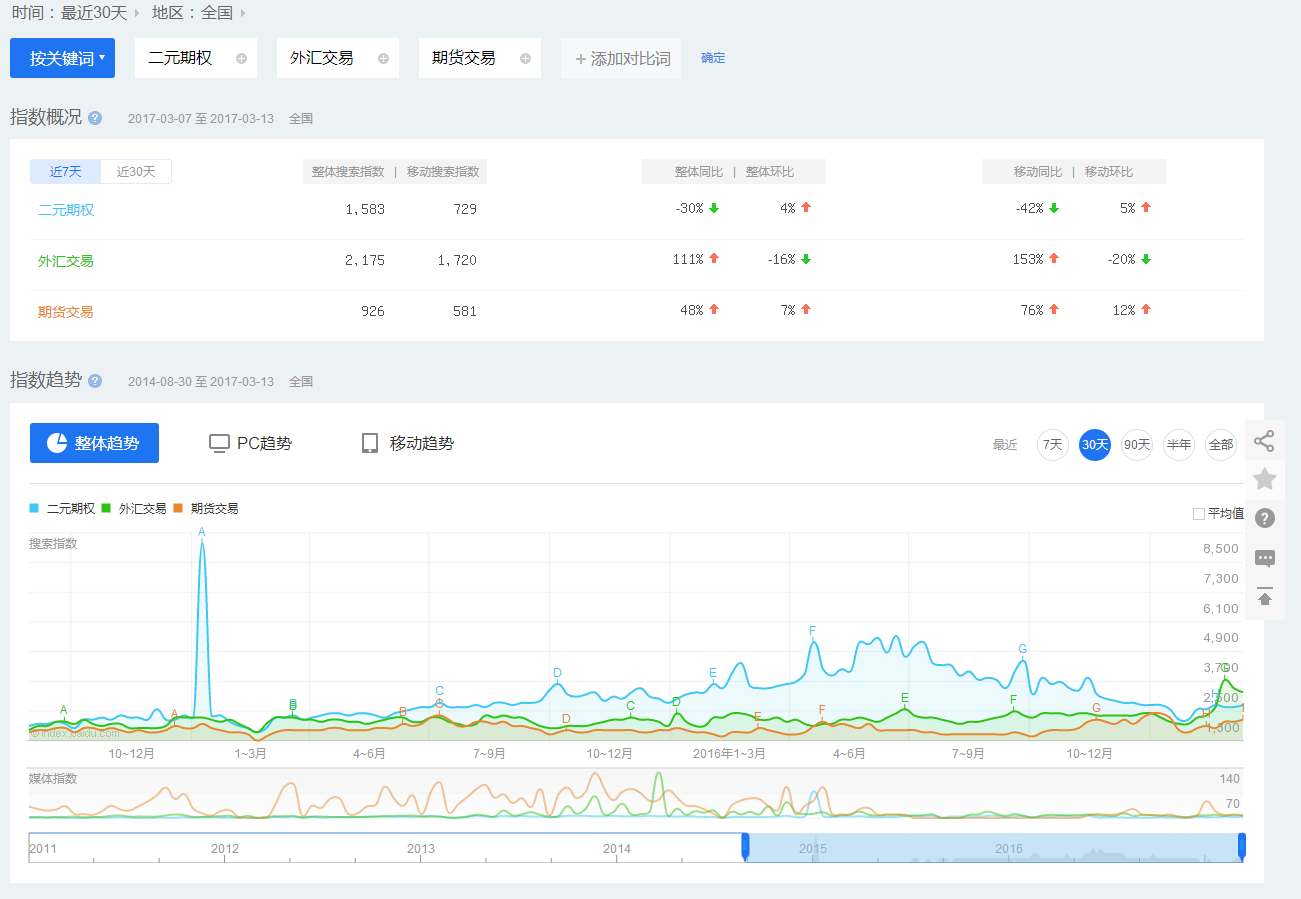Click the back-to-top arrow icon

1264,596
